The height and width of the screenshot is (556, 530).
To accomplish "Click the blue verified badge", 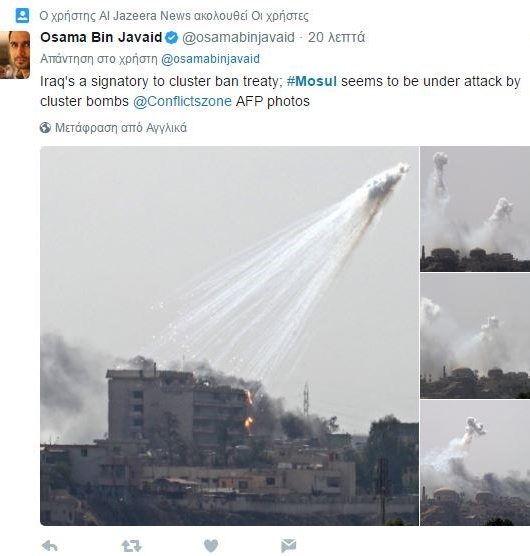I will [172, 37].
